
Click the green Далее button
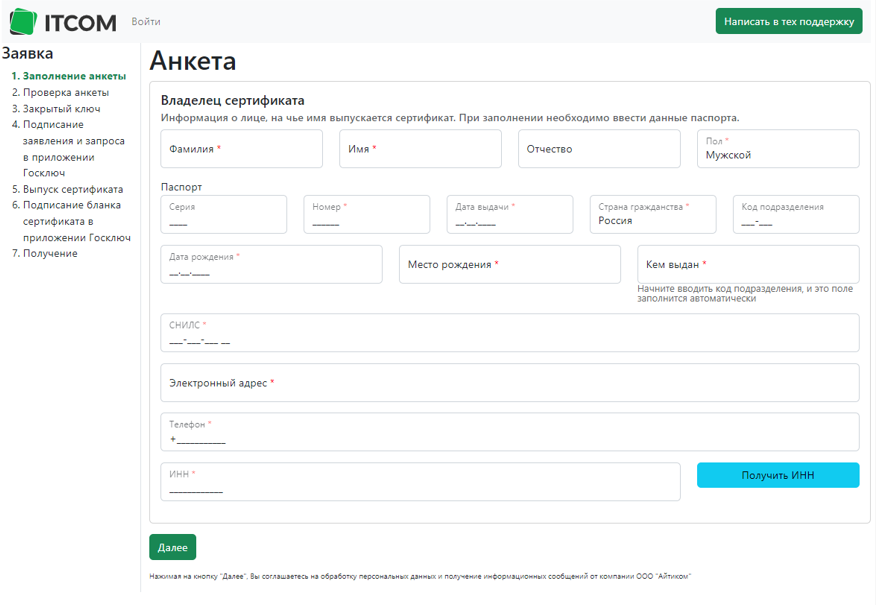[172, 547]
